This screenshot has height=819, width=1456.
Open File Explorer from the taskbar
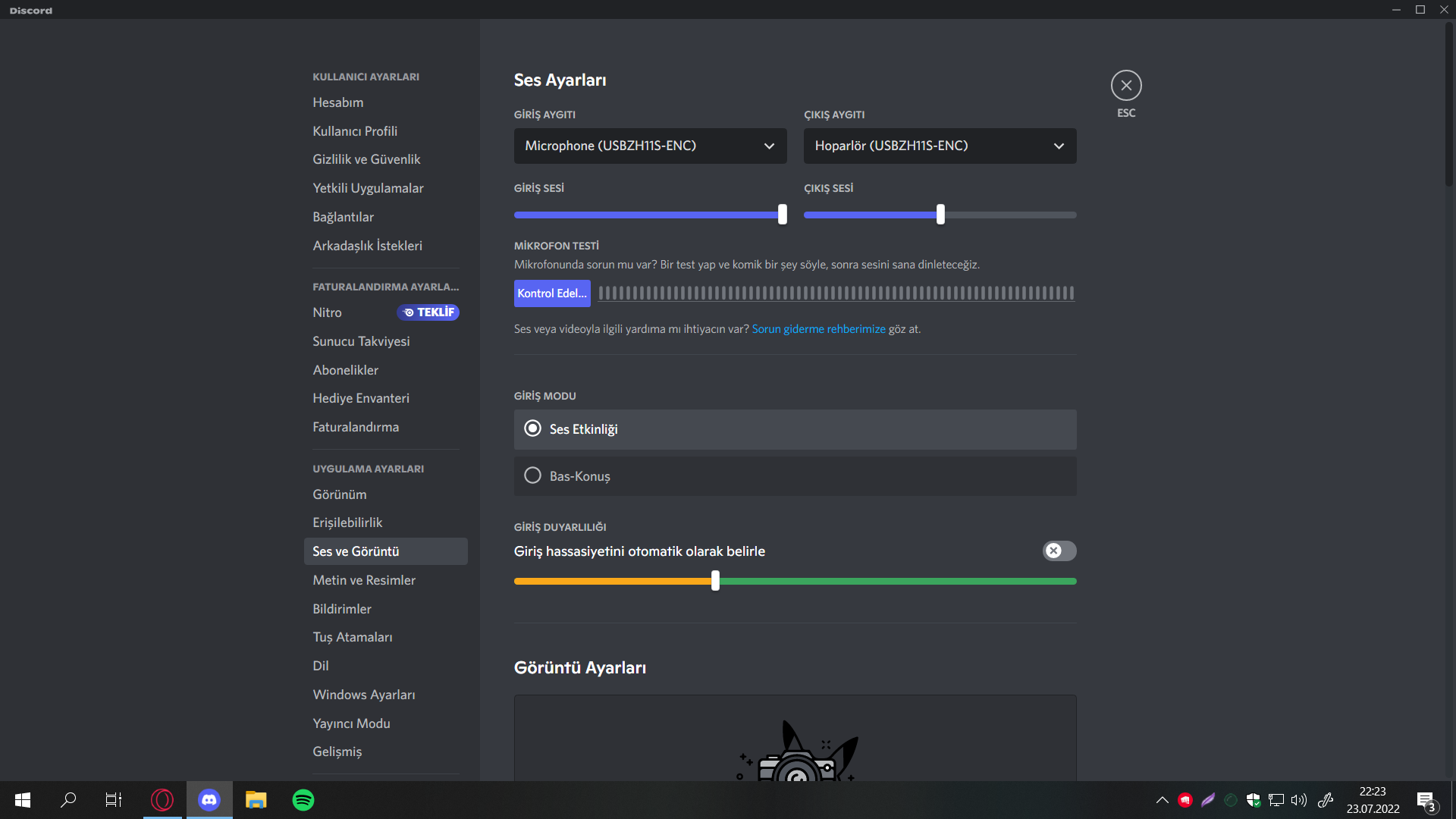click(256, 800)
